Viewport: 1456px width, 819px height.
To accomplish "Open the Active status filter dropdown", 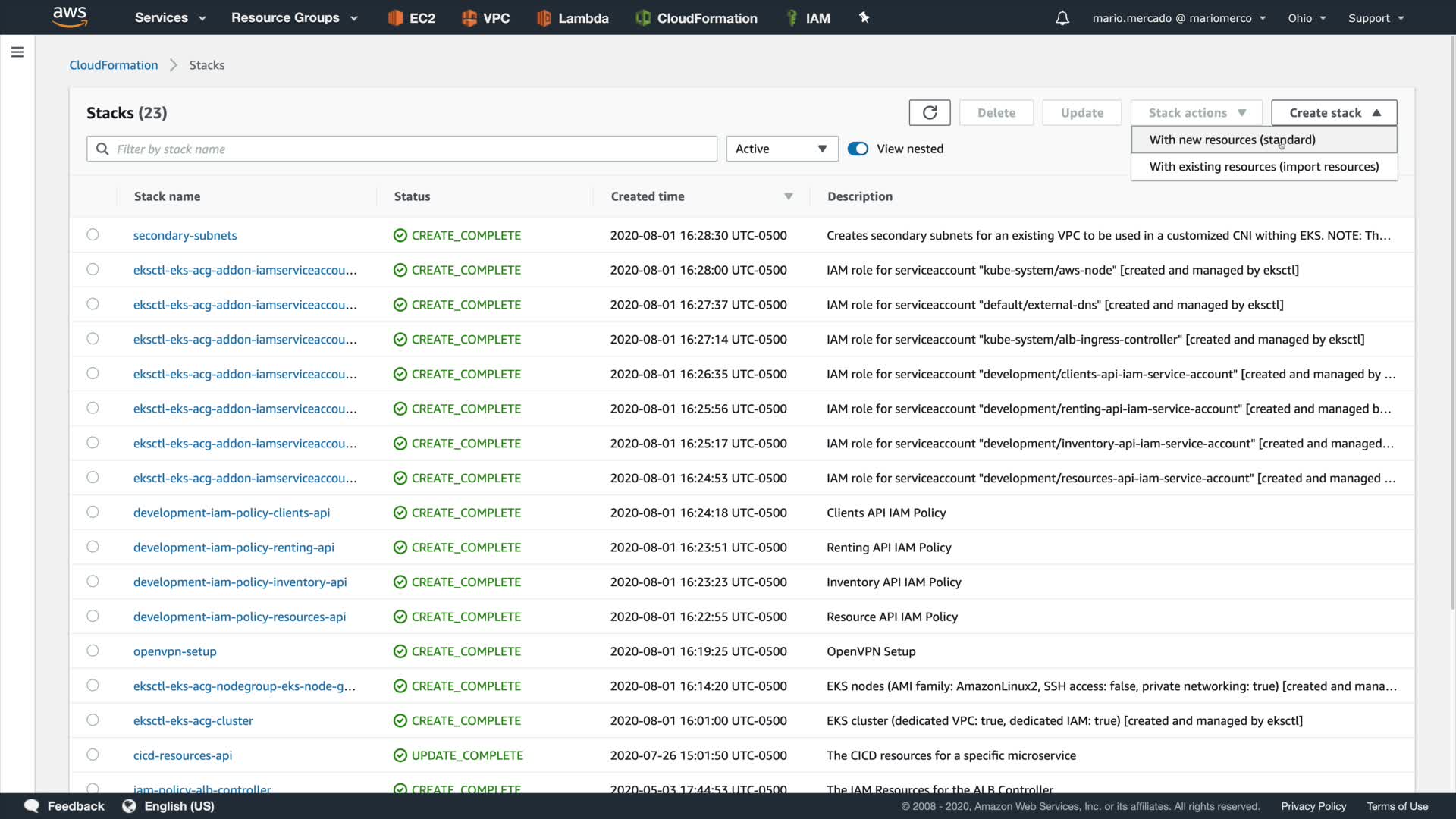I will pos(781,149).
